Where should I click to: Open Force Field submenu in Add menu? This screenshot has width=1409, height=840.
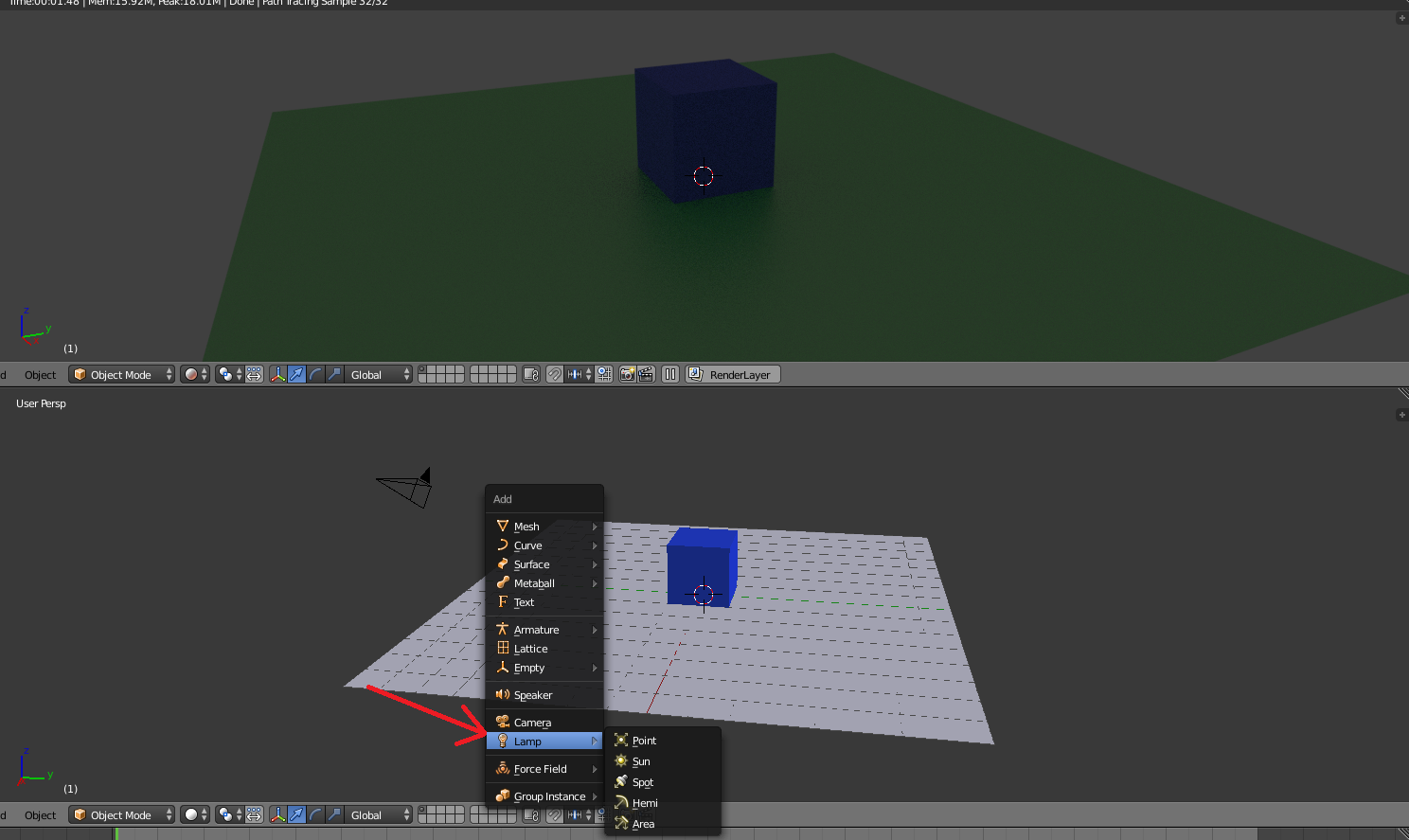click(544, 768)
